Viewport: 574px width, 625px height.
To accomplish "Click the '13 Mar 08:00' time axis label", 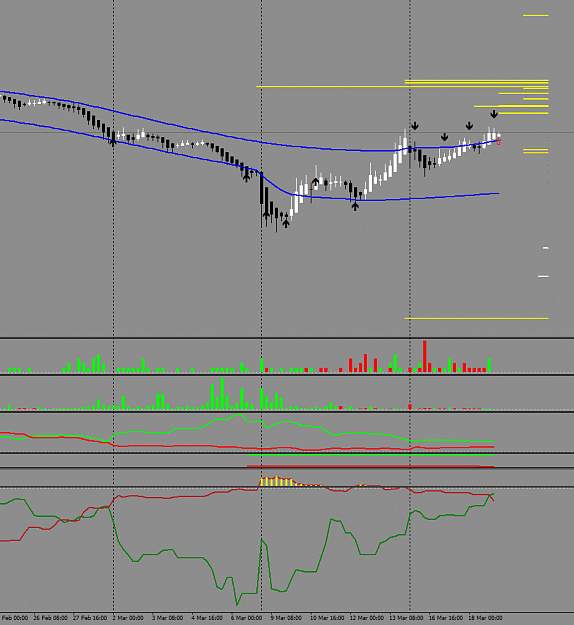I will point(406,618).
